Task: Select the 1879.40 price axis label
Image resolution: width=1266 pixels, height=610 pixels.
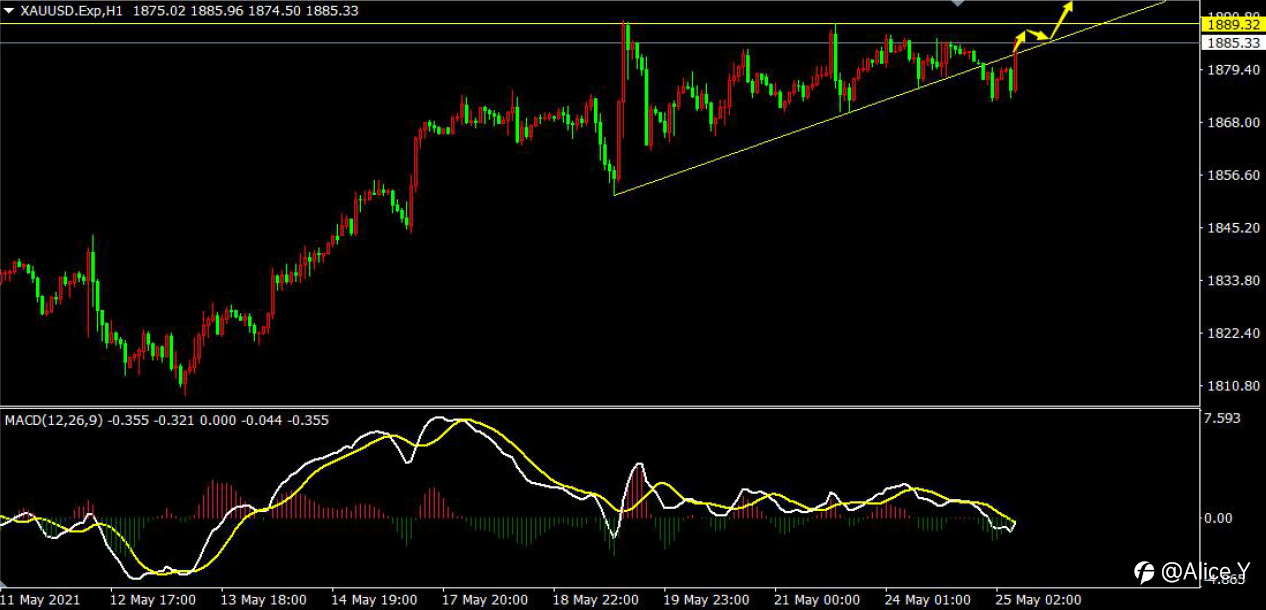Action: [1232, 70]
